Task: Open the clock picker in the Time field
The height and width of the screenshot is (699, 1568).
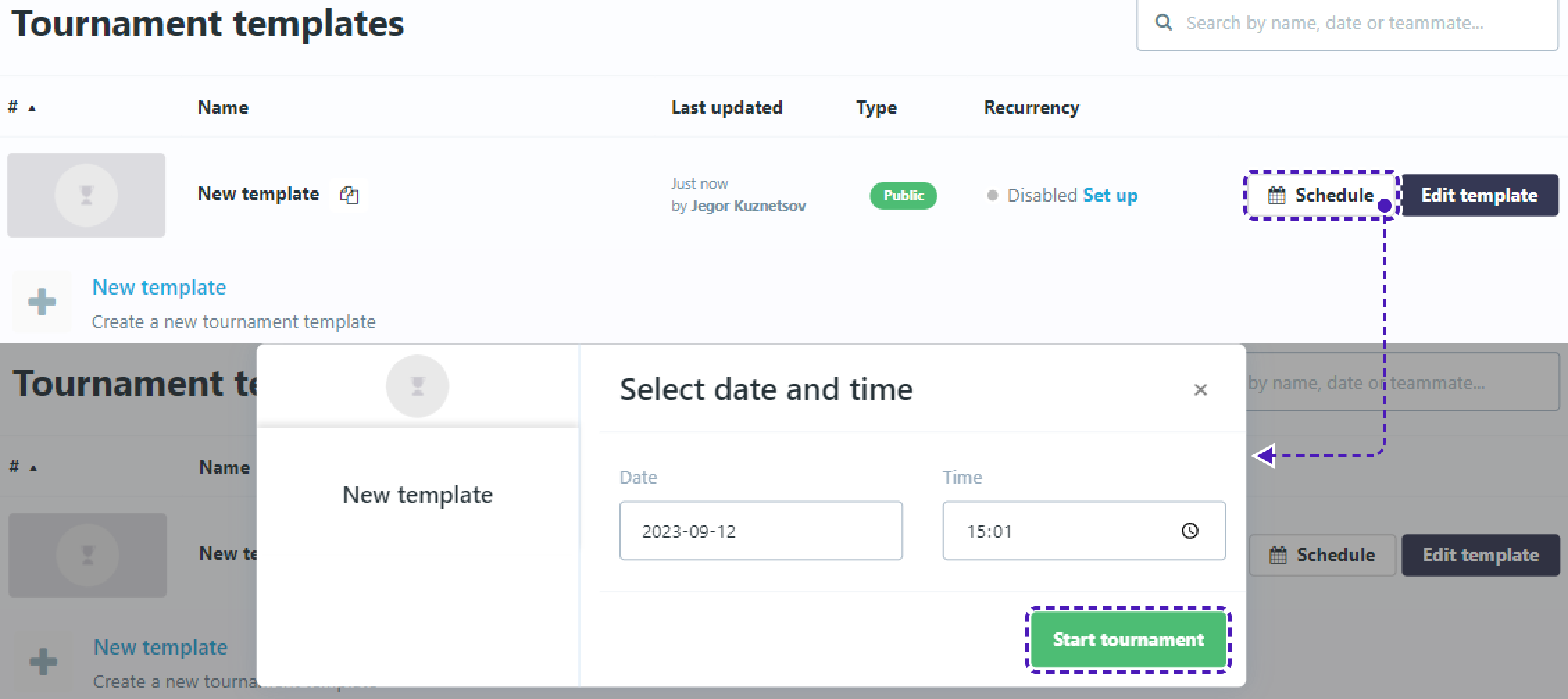Action: coord(1190,531)
